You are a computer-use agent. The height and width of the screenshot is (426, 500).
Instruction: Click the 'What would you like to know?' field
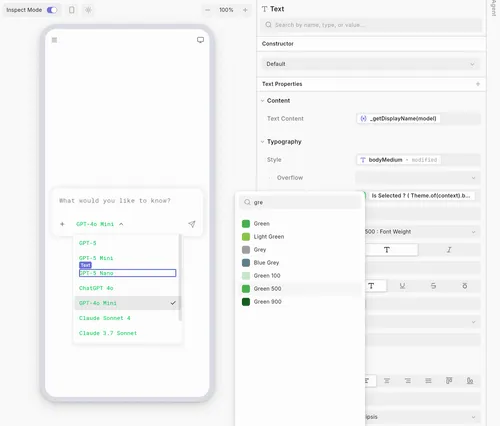(x=115, y=201)
